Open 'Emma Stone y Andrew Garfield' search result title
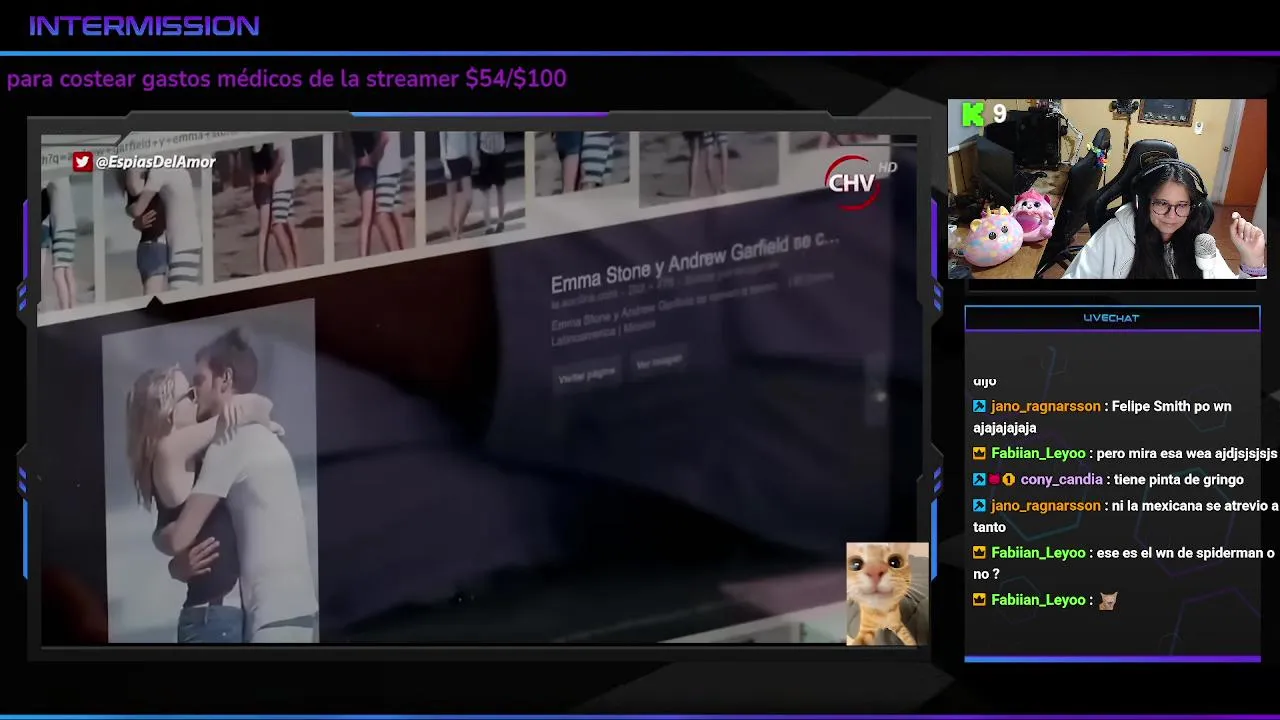Screen dimensions: 1280x720 click(x=695, y=263)
